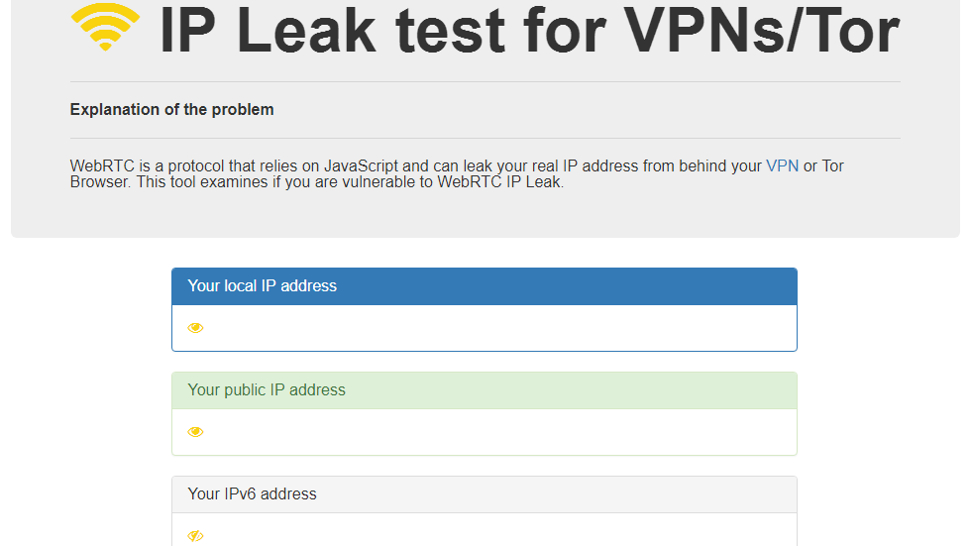Screen dimensions: 970x546
Task: Click the 'Explanation of the problem' heading
Action: [x=172, y=109]
